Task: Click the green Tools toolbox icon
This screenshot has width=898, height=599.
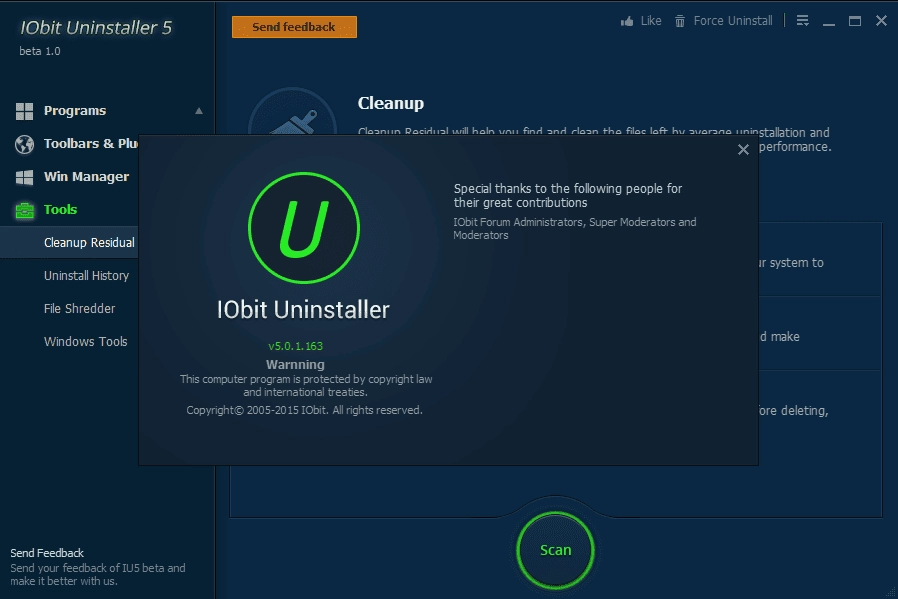Action: (24, 210)
